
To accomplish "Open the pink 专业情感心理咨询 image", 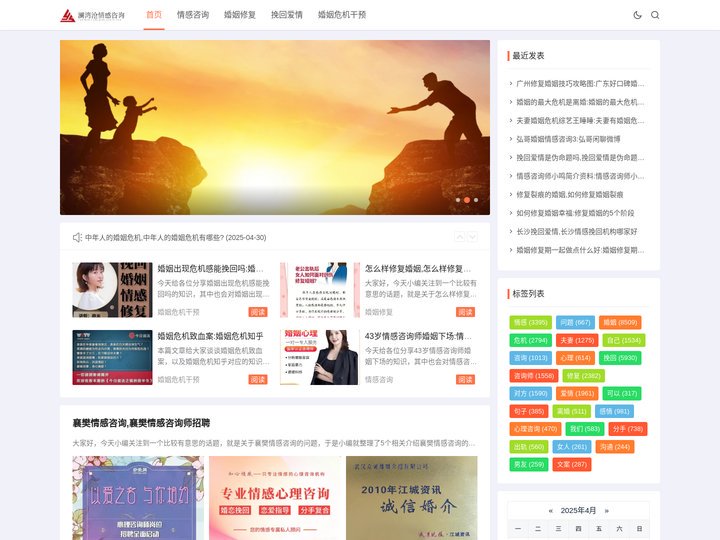I will (x=275, y=498).
